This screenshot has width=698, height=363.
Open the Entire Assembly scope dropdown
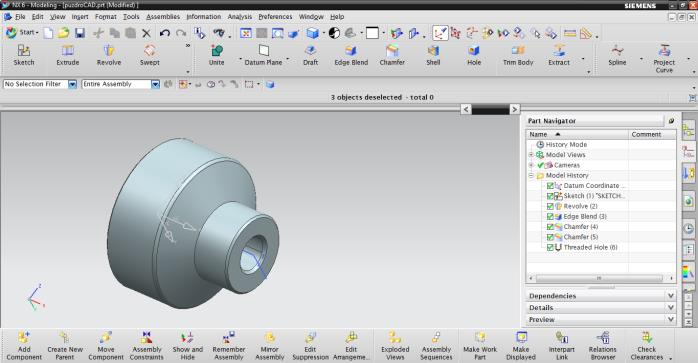point(155,84)
